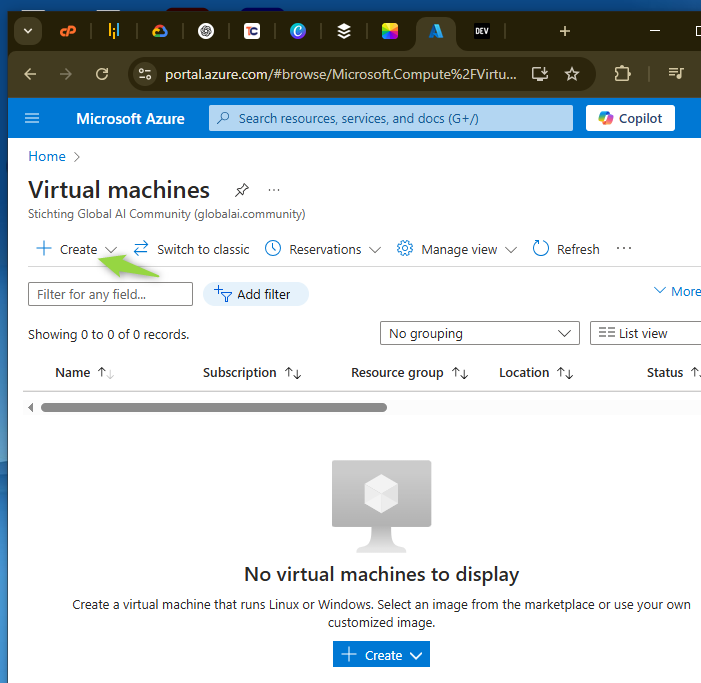The width and height of the screenshot is (701, 683).
Task: Open Copilot in Azure
Action: (630, 118)
